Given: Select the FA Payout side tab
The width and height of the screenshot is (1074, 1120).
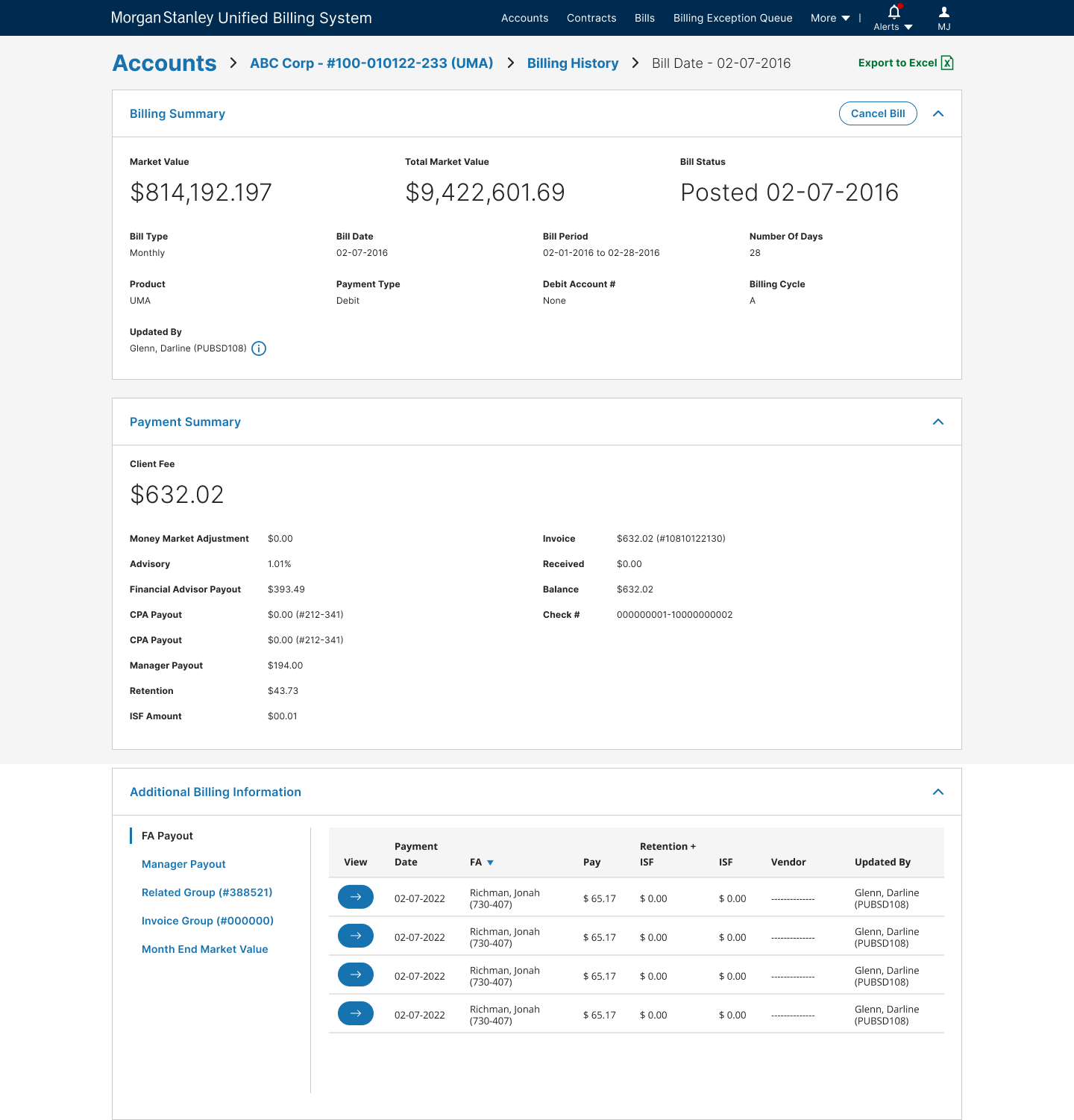Looking at the screenshot, I should (x=167, y=836).
